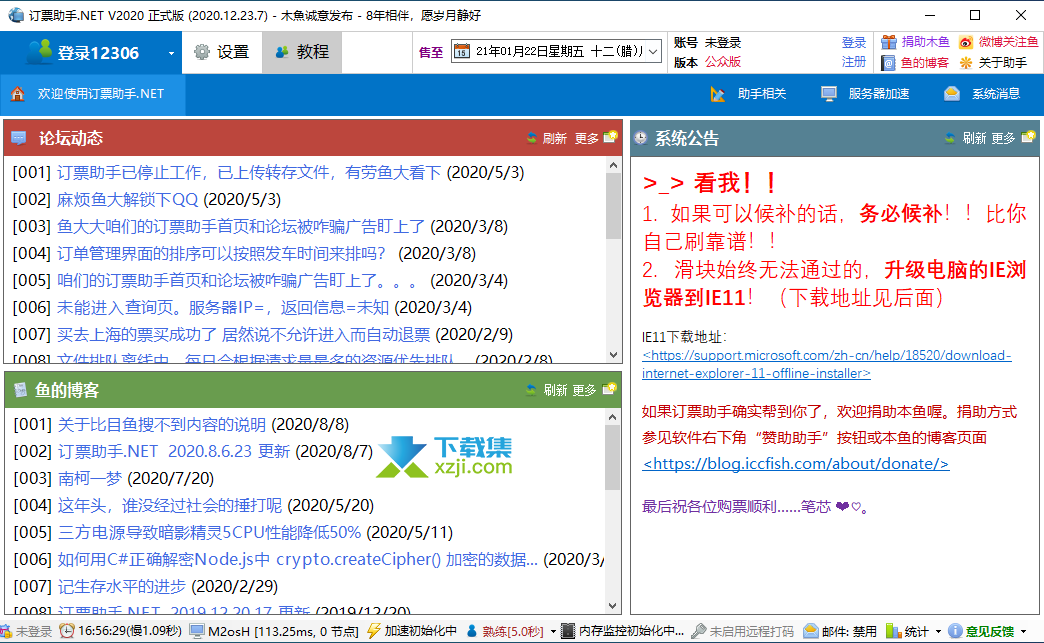Screen dimensions: 1044x643
Task: Expand the dropdown arrow beside 意见反馈
Action: pyautogui.click(x=1023, y=632)
